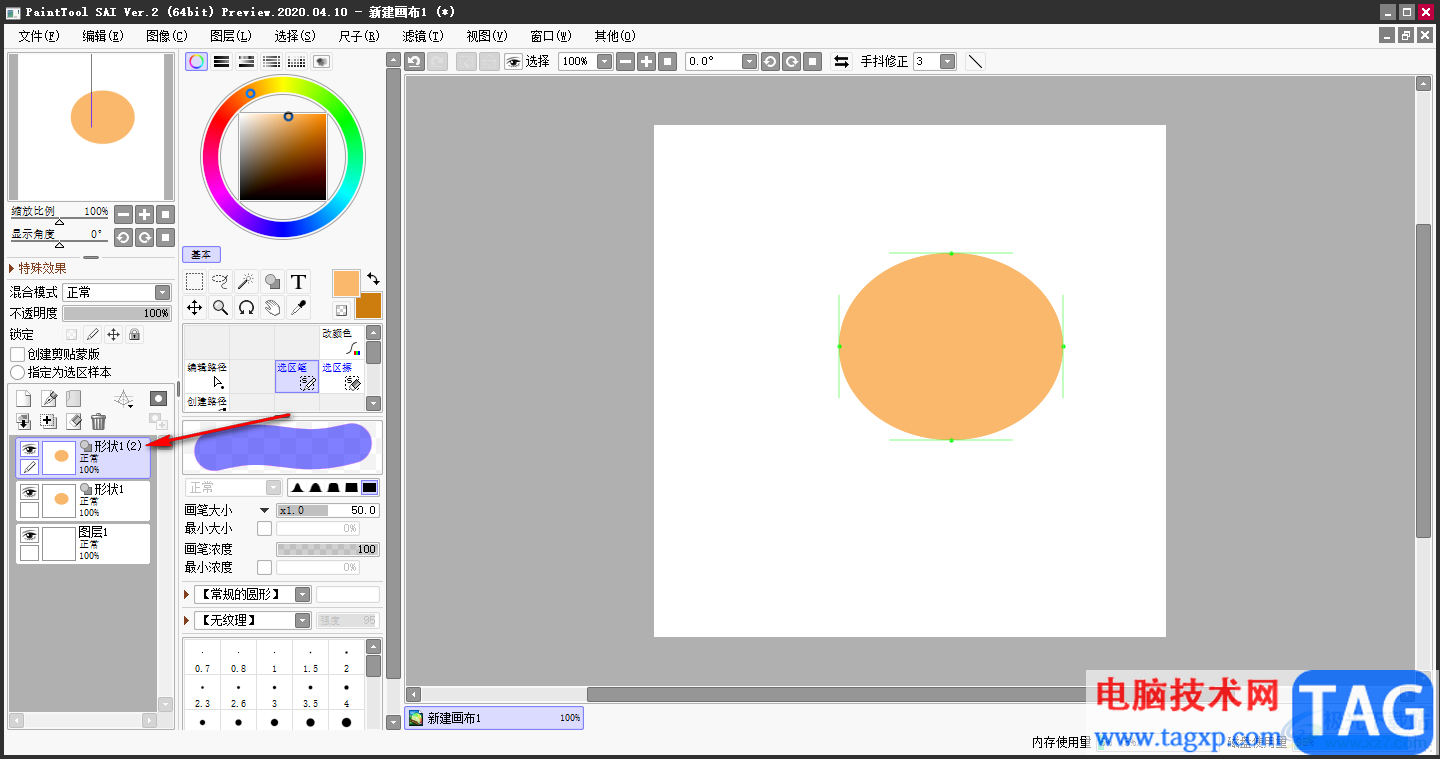Show the scratchpad panel icon
1440x759 pixels.
click(322, 61)
